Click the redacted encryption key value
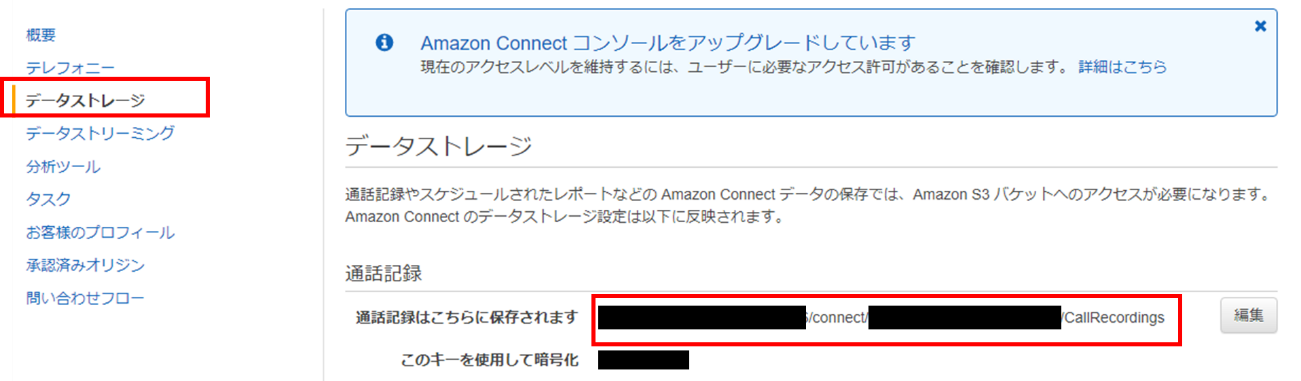Image resolution: width=1301 pixels, height=381 pixels. (644, 359)
